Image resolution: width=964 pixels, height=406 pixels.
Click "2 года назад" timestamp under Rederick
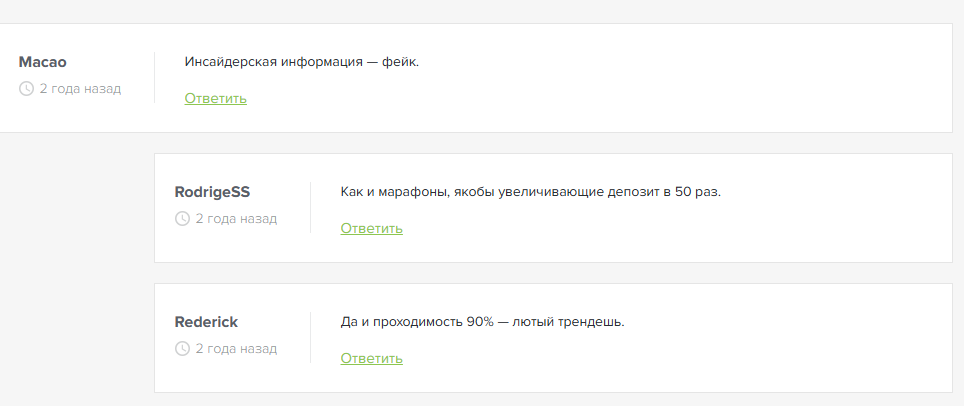tap(236, 349)
